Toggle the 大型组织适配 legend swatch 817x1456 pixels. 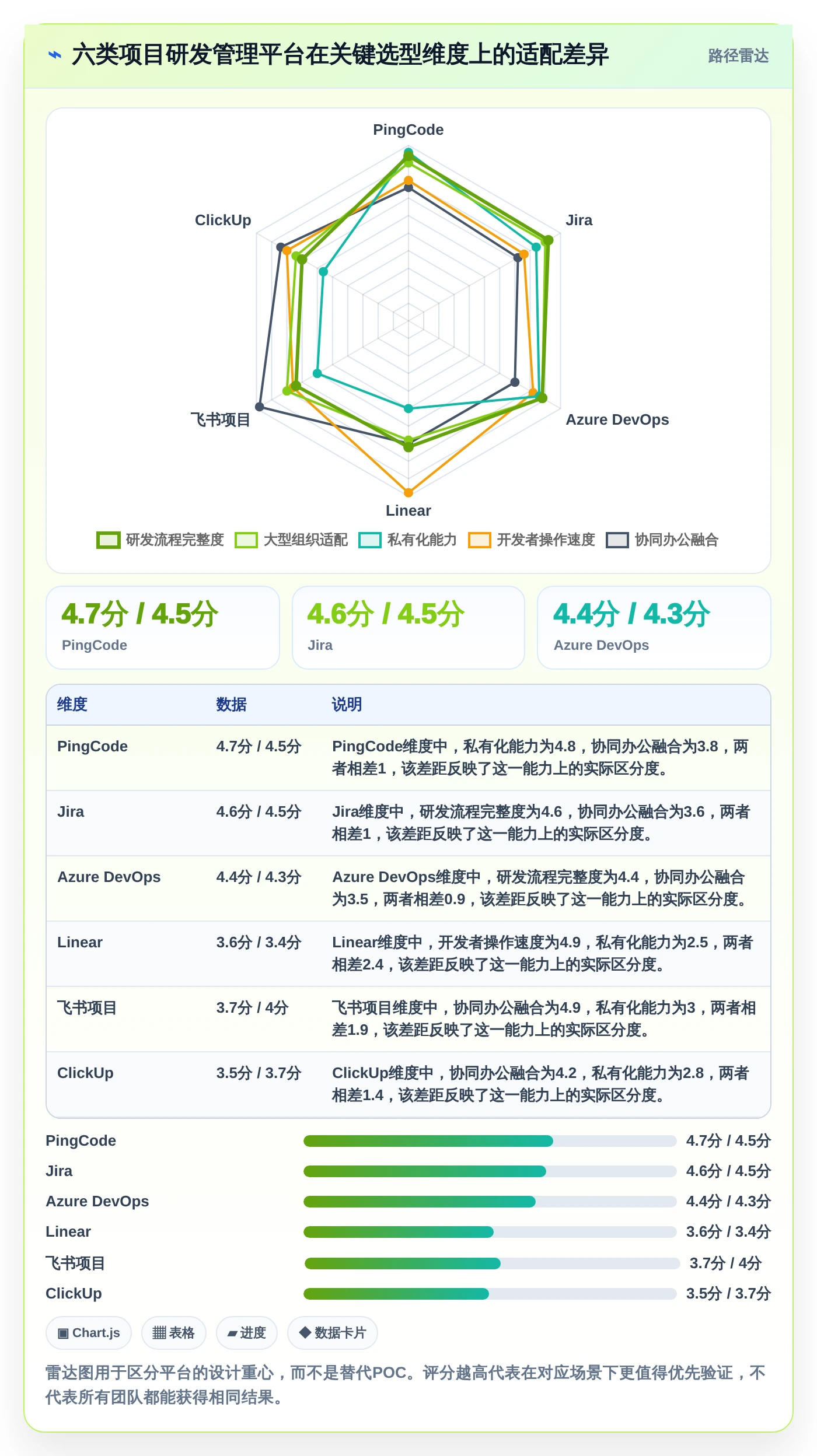(246, 540)
